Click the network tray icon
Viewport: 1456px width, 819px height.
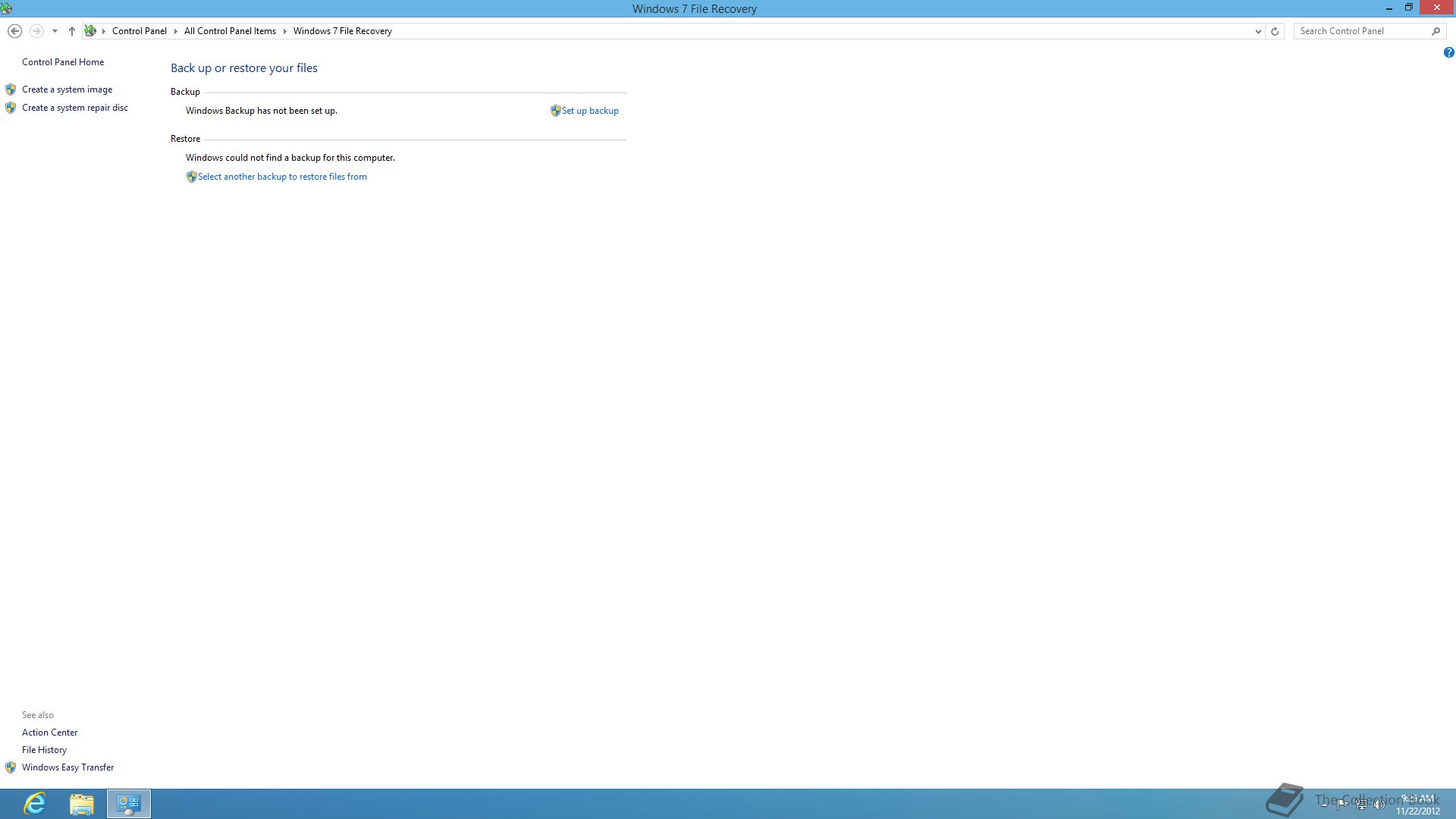1361,805
